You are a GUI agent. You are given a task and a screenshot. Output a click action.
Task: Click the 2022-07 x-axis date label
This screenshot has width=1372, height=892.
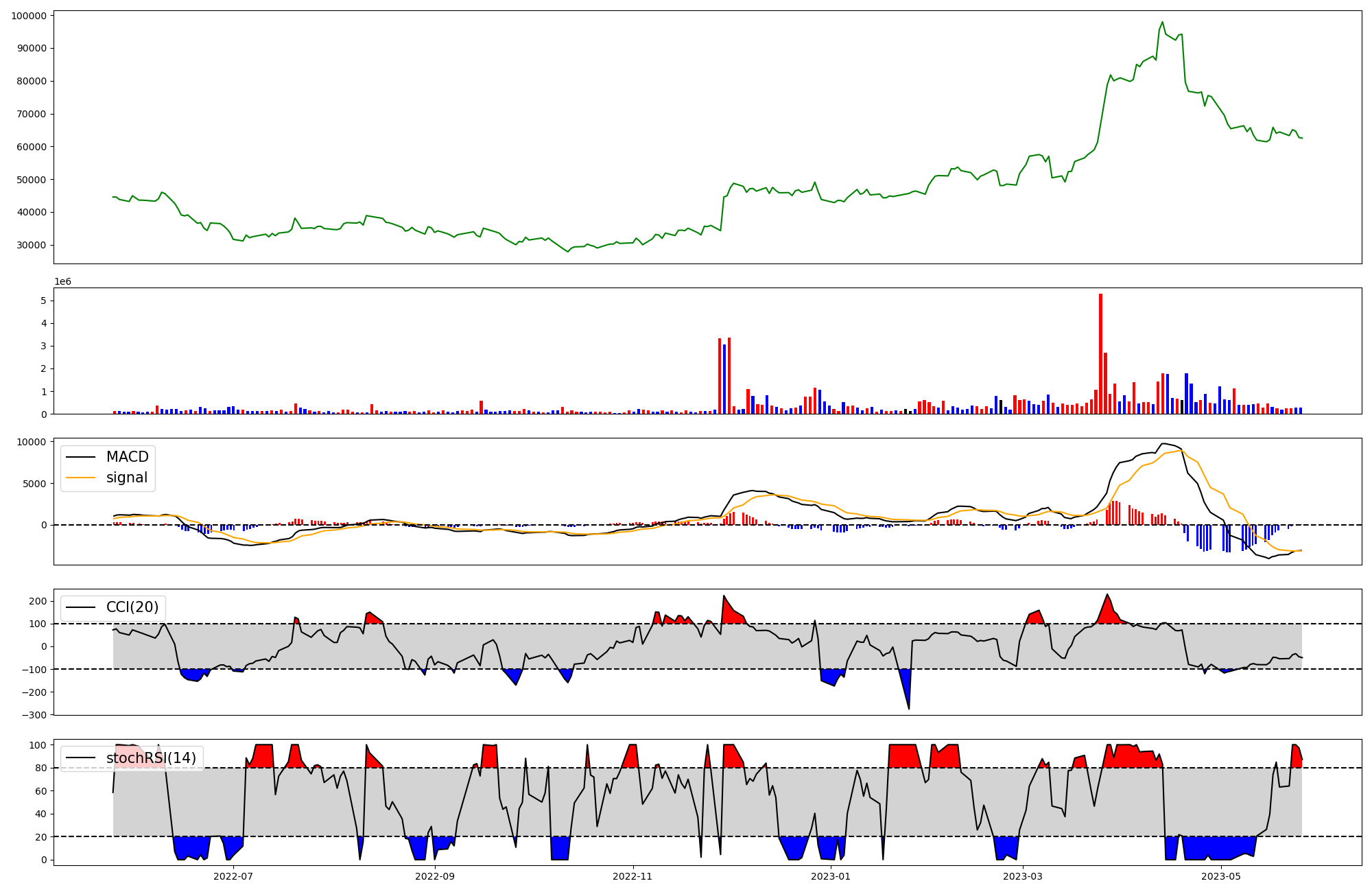tap(233, 876)
